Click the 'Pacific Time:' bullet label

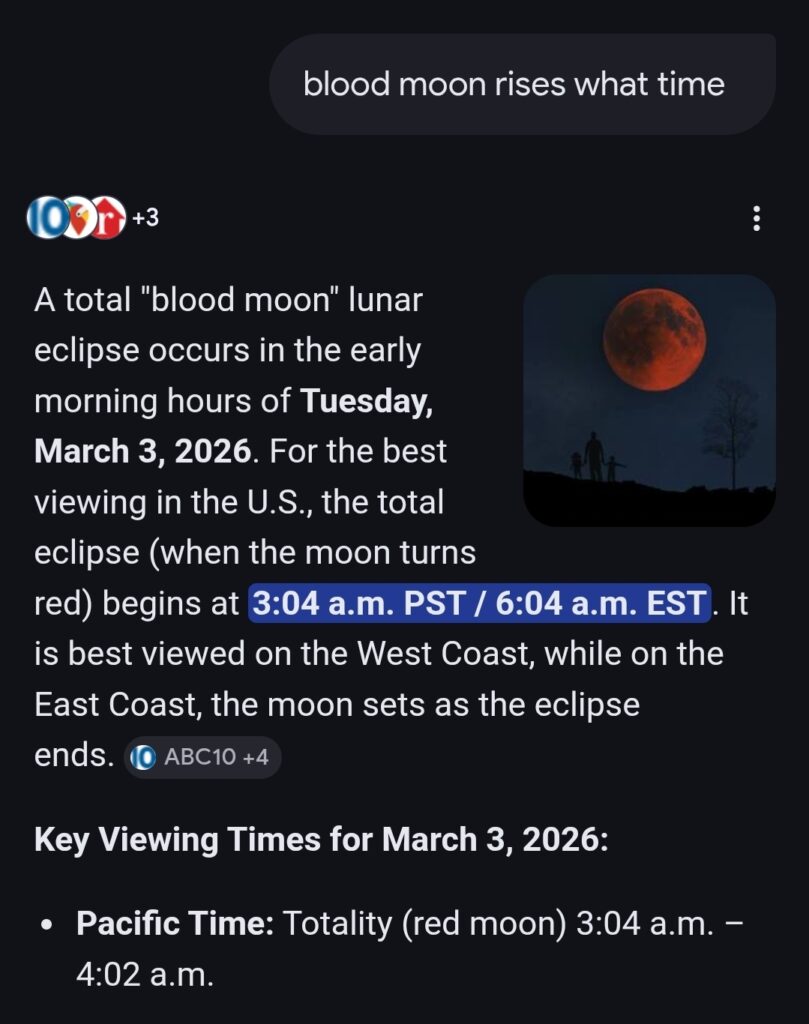pyautogui.click(x=175, y=923)
